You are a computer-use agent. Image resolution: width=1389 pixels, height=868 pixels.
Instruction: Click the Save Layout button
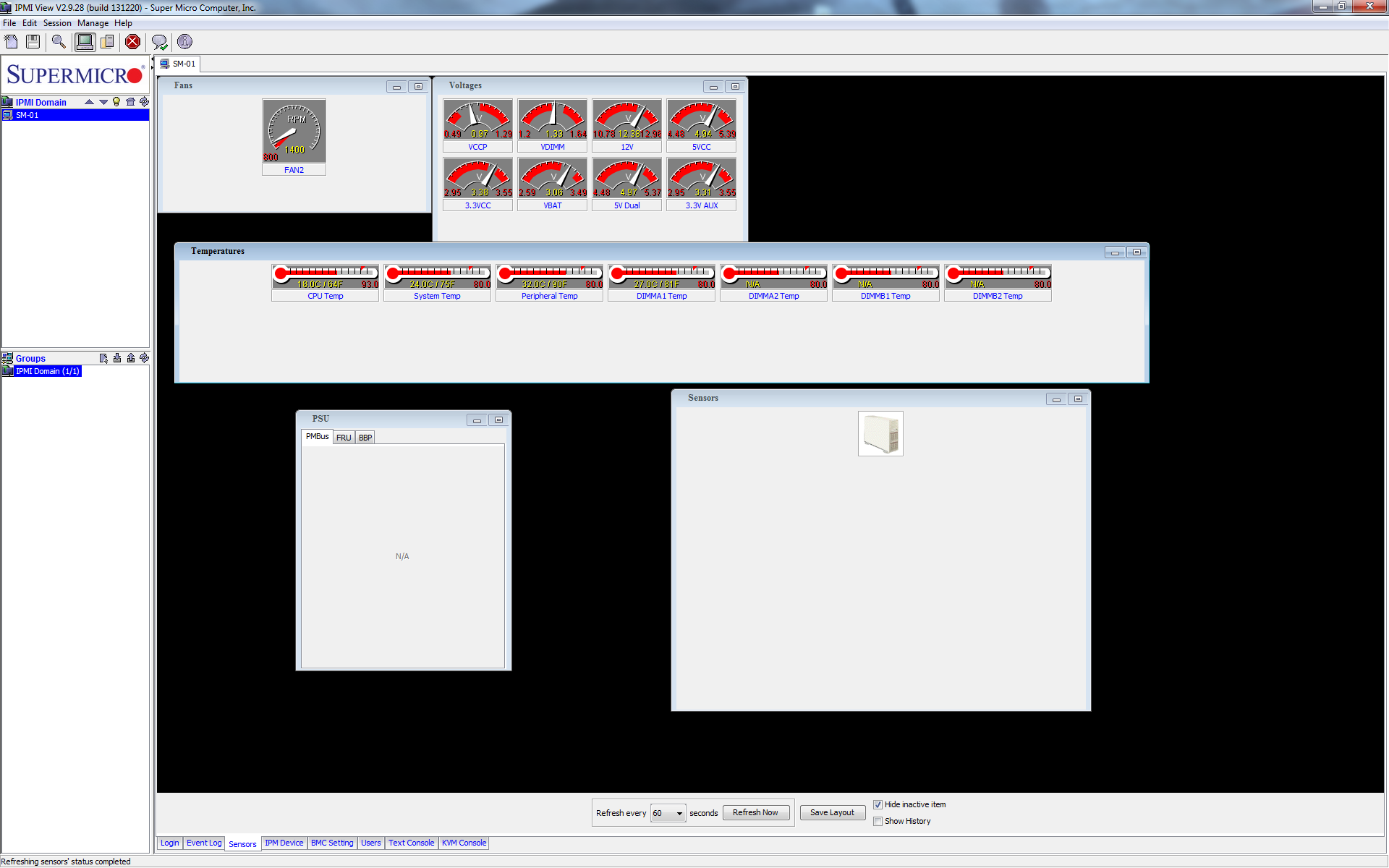(x=832, y=812)
